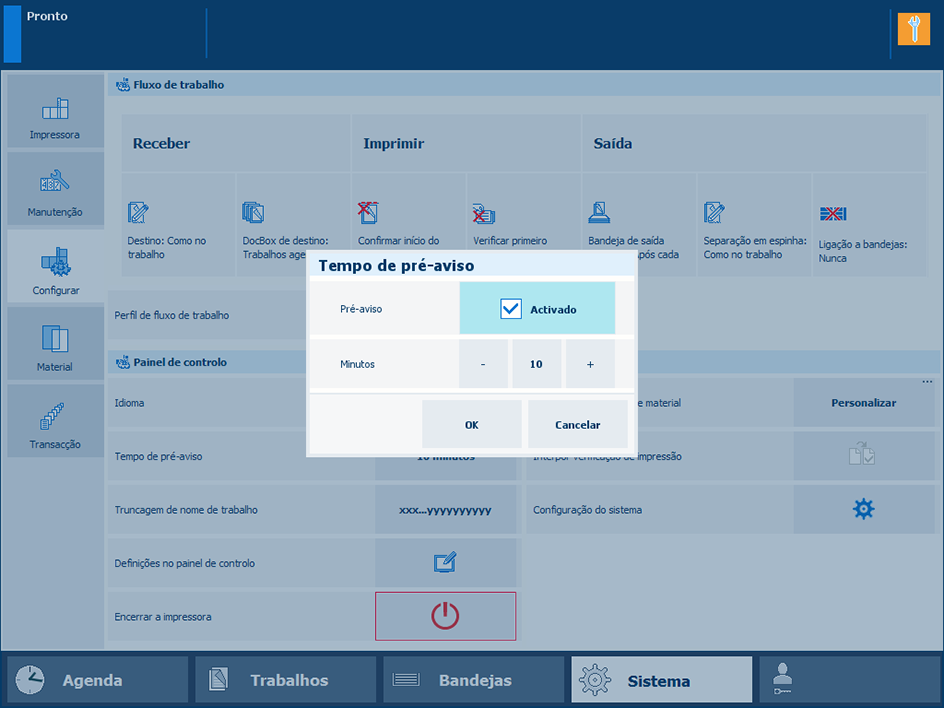
Task: Confirm the dialog with OK
Action: pos(472,425)
